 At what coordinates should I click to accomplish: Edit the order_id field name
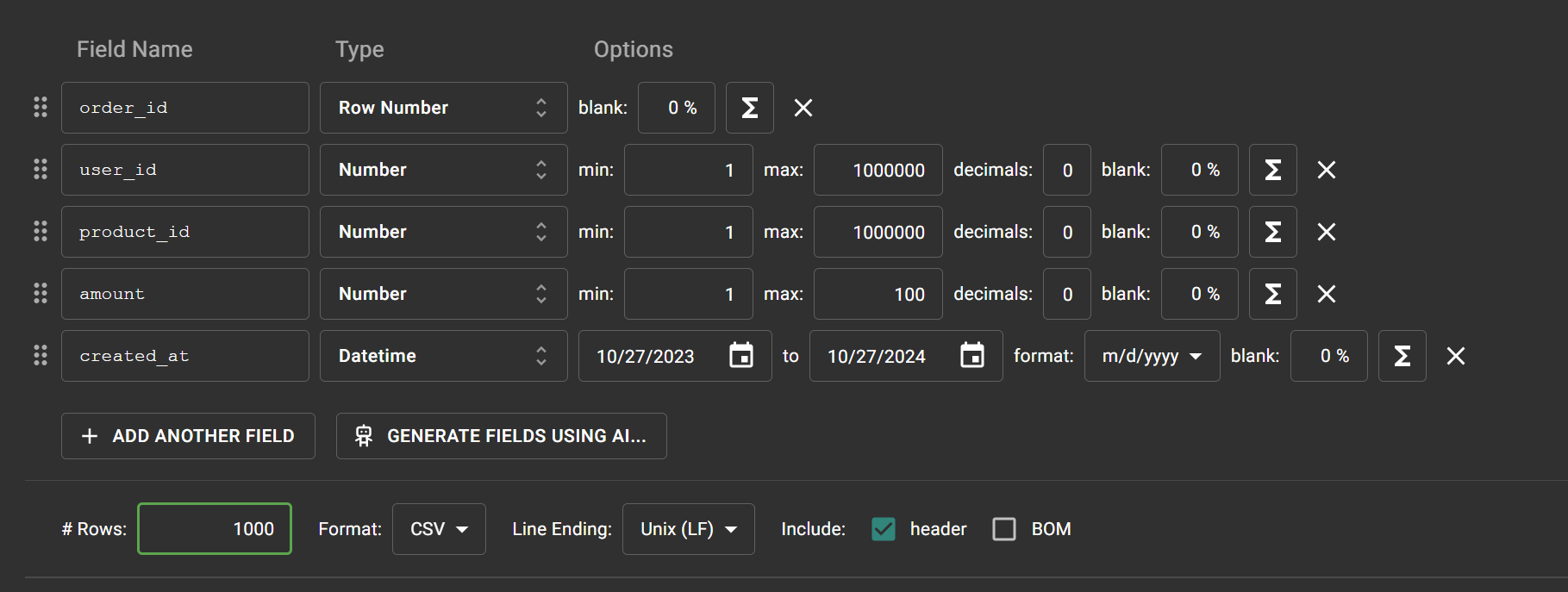coord(185,108)
